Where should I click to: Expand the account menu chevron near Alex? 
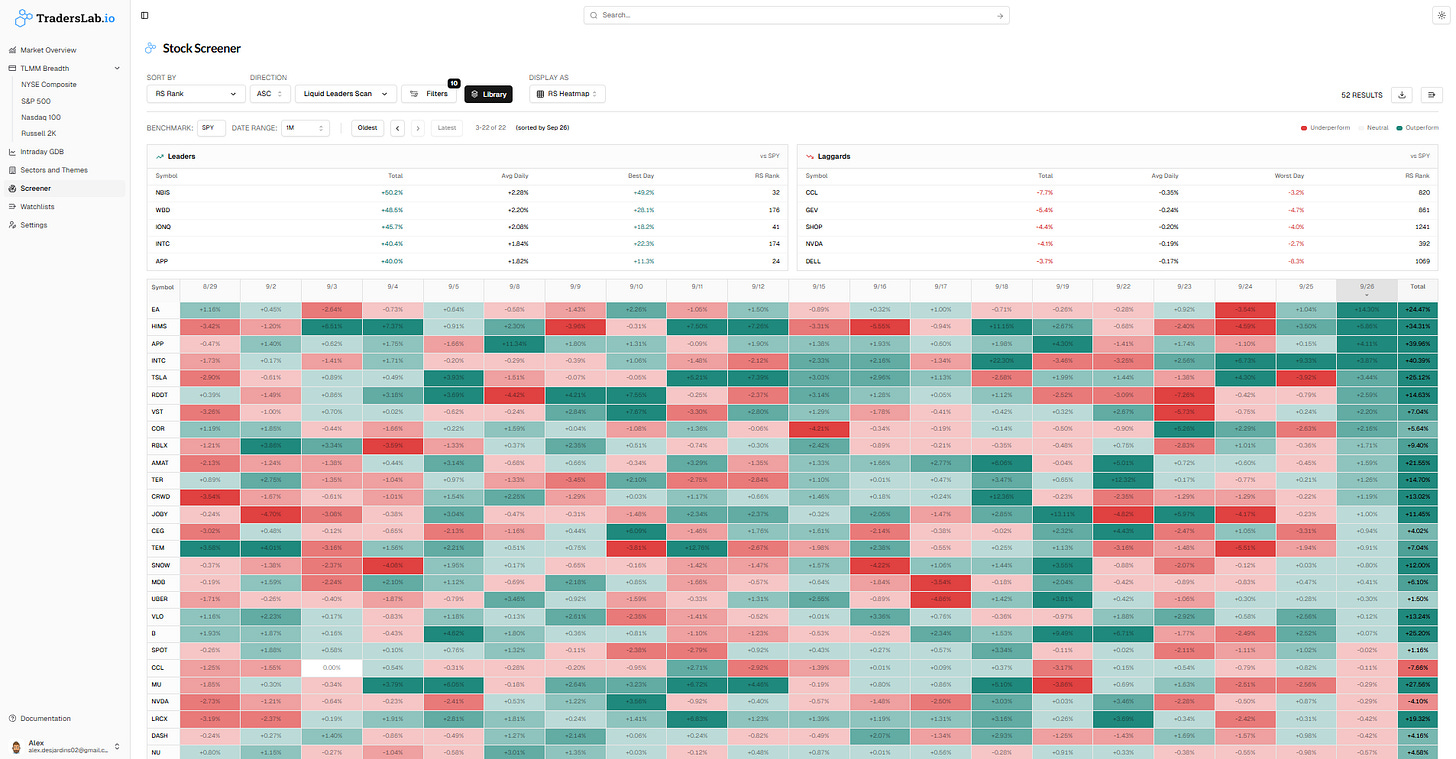[118, 746]
